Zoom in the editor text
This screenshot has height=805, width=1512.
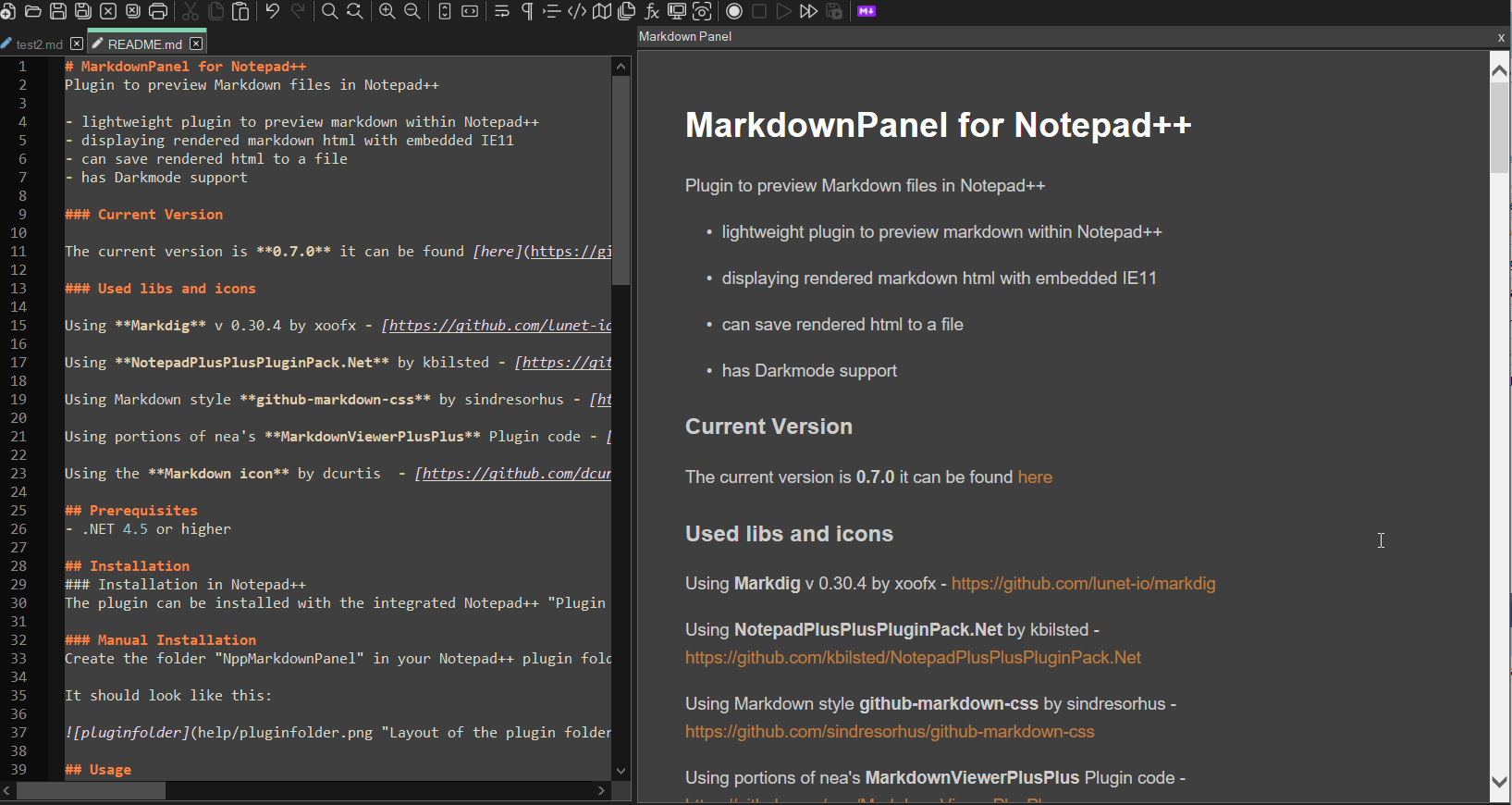(x=387, y=11)
